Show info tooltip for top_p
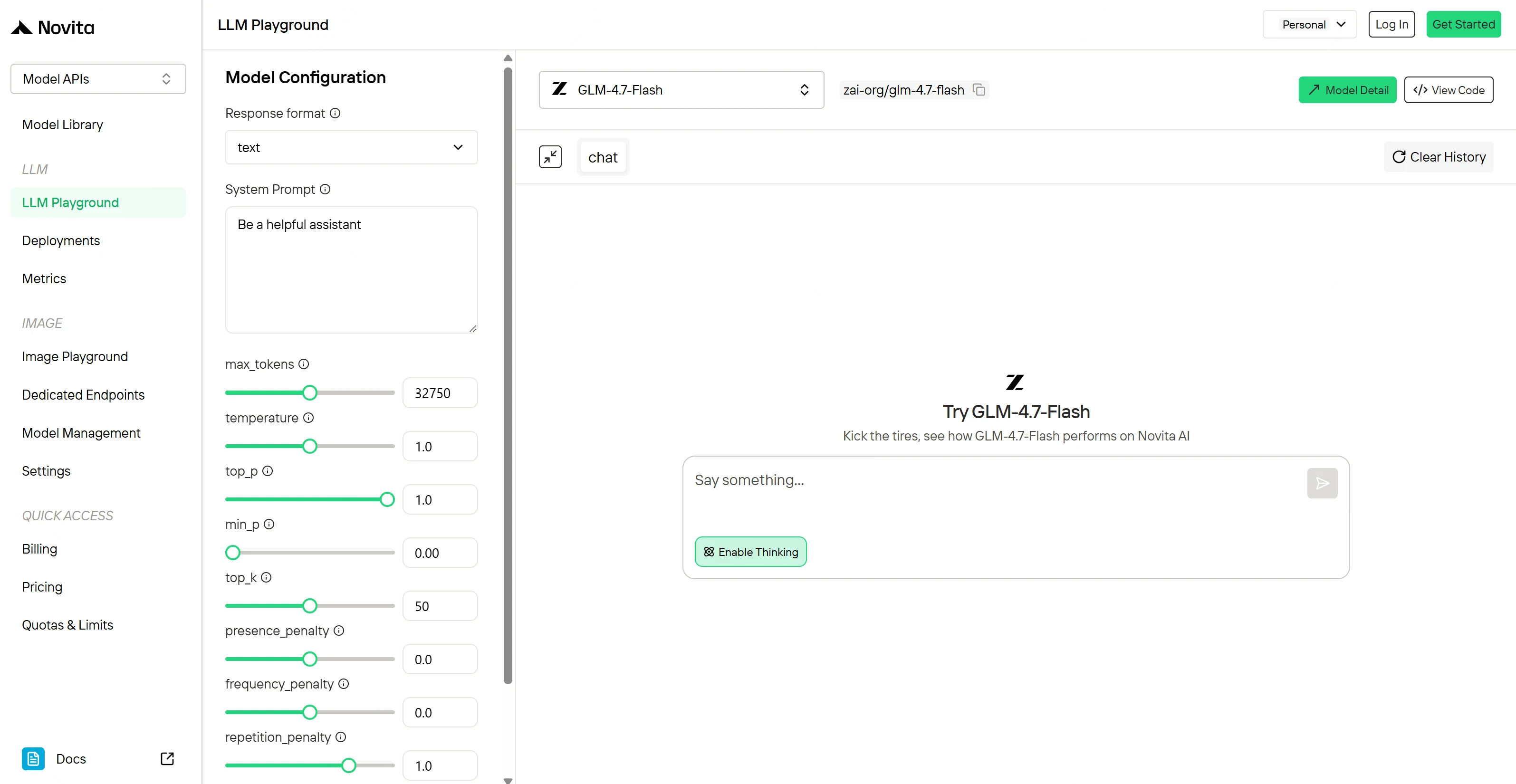 pyautogui.click(x=267, y=471)
